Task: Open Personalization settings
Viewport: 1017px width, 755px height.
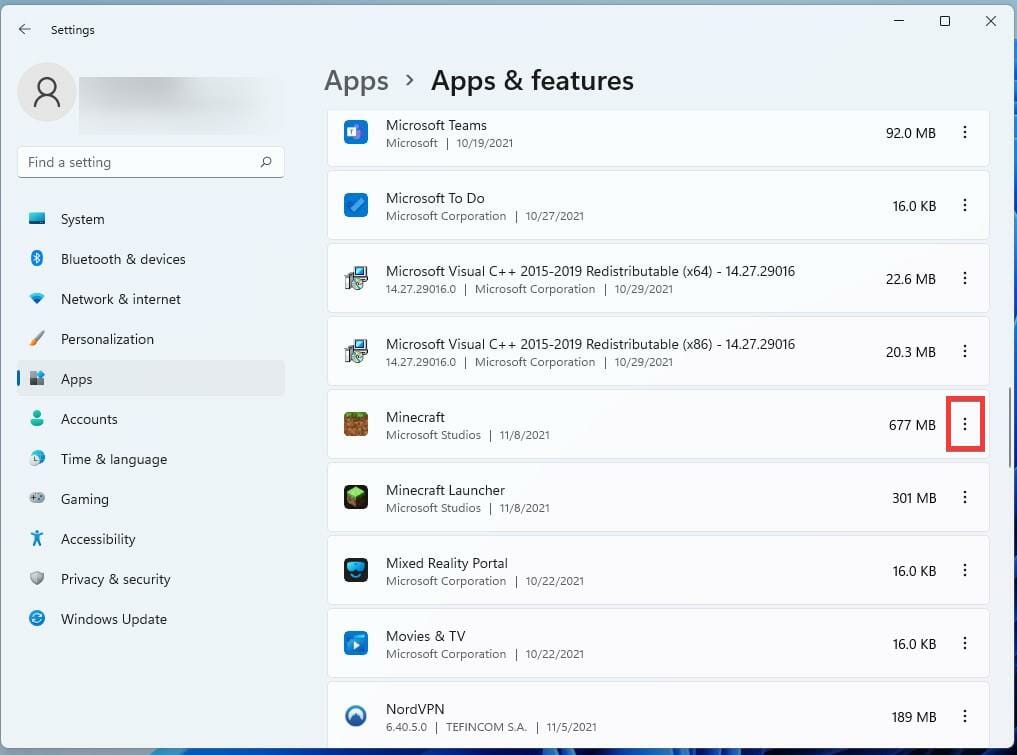Action: tap(150, 339)
